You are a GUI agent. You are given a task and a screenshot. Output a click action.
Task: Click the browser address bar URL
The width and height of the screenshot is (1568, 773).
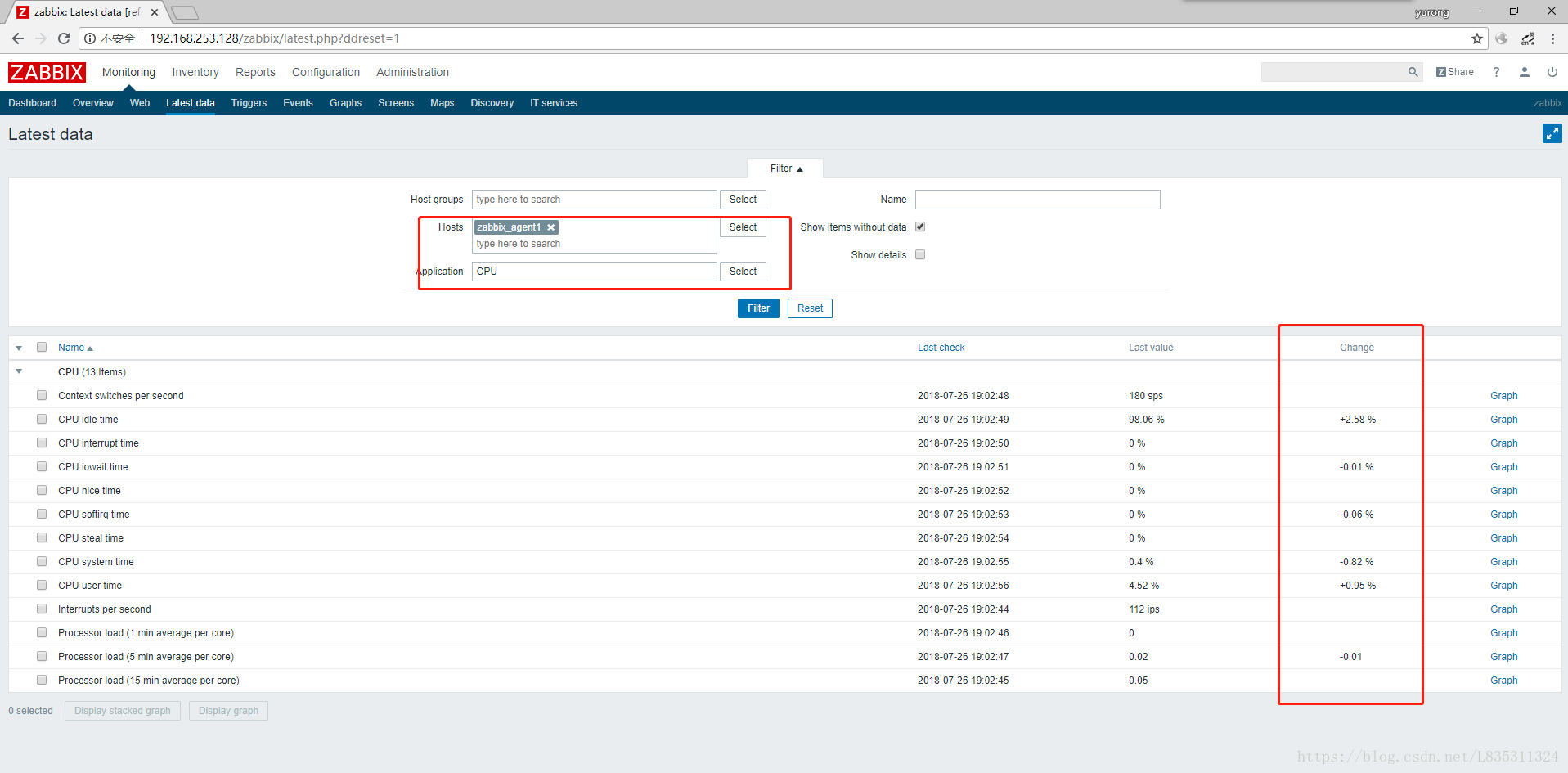coord(274,38)
